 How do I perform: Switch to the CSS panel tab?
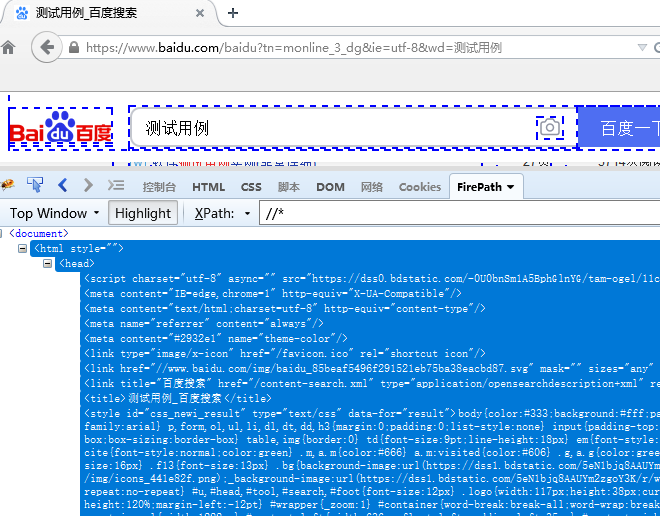(251, 187)
